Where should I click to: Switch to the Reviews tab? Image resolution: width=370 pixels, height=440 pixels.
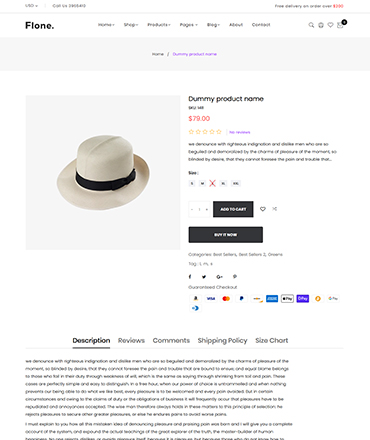click(x=131, y=340)
